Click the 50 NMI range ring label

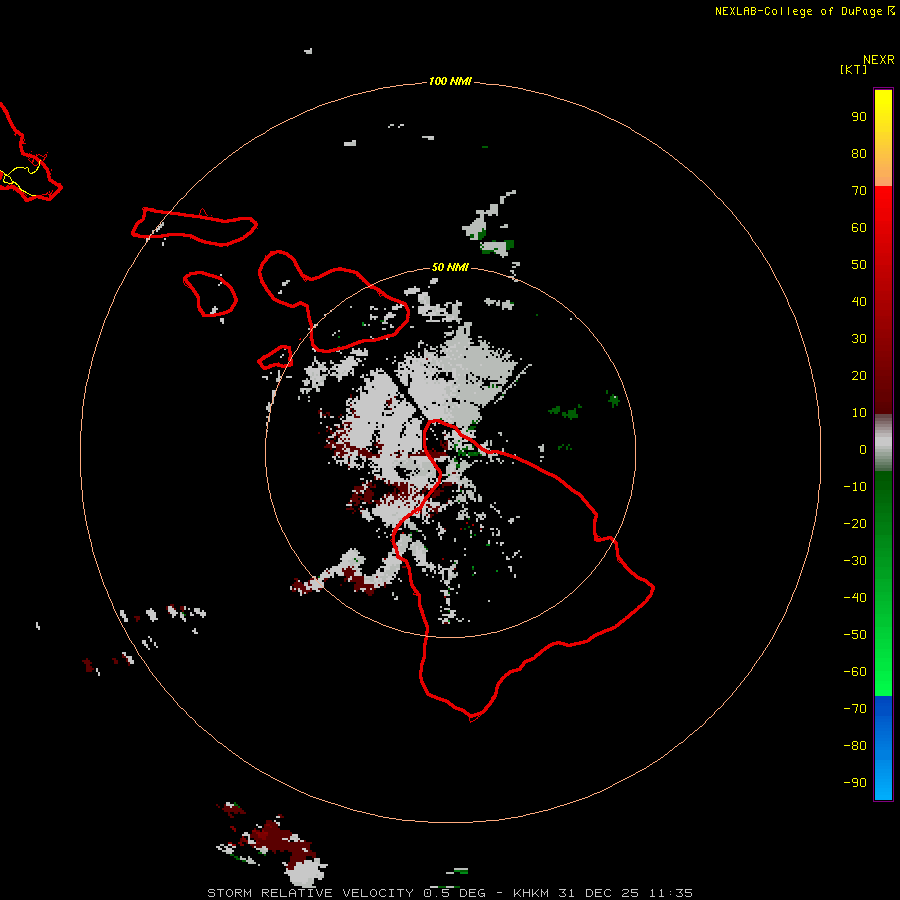click(x=450, y=267)
